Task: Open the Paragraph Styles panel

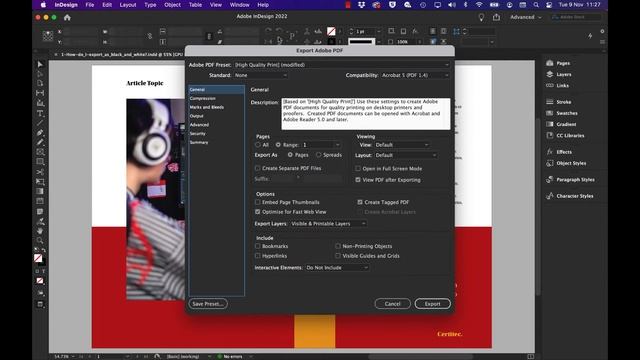Action: [x=570, y=180]
